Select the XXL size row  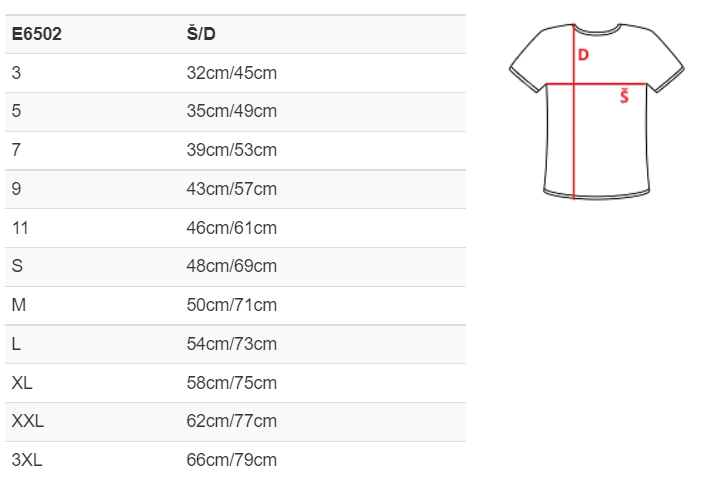coord(235,422)
